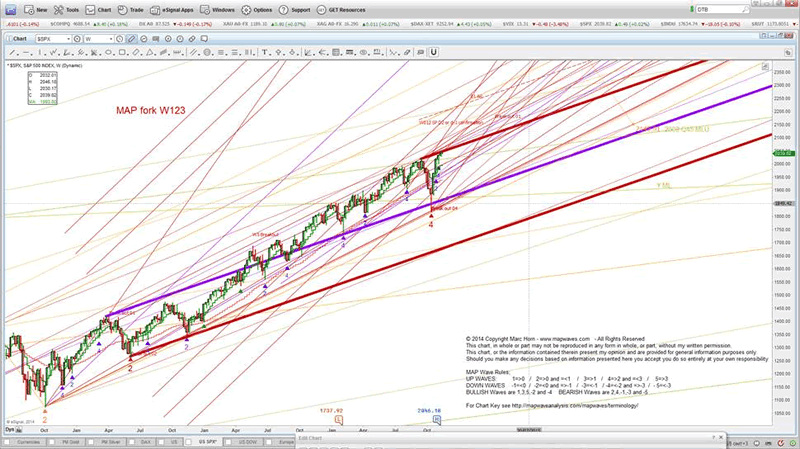Select the up arrow marker tool
The height and width of the screenshot is (449, 800).
(x=278, y=52)
